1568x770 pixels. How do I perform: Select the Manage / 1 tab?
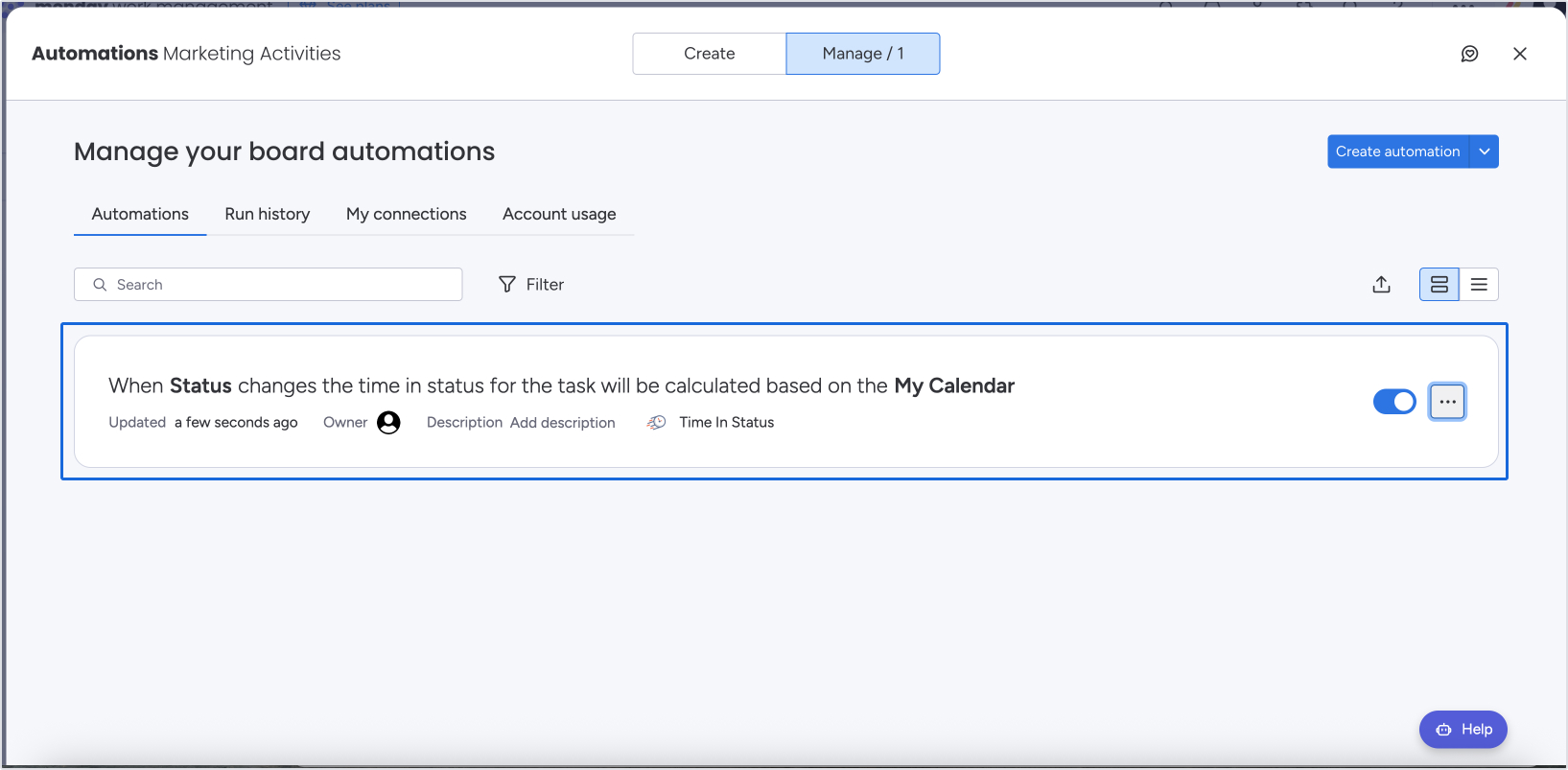click(x=862, y=54)
